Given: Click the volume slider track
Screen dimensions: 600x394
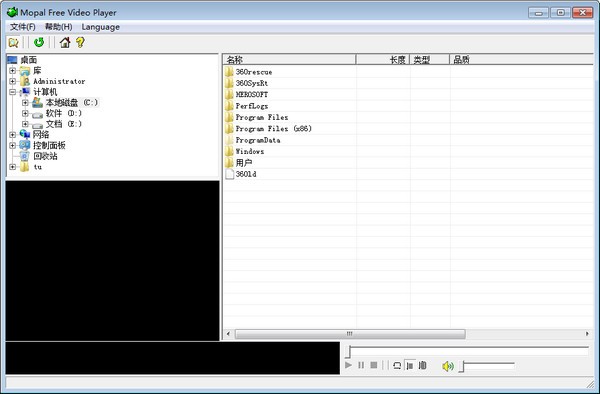Looking at the screenshot, I should 488,366.
